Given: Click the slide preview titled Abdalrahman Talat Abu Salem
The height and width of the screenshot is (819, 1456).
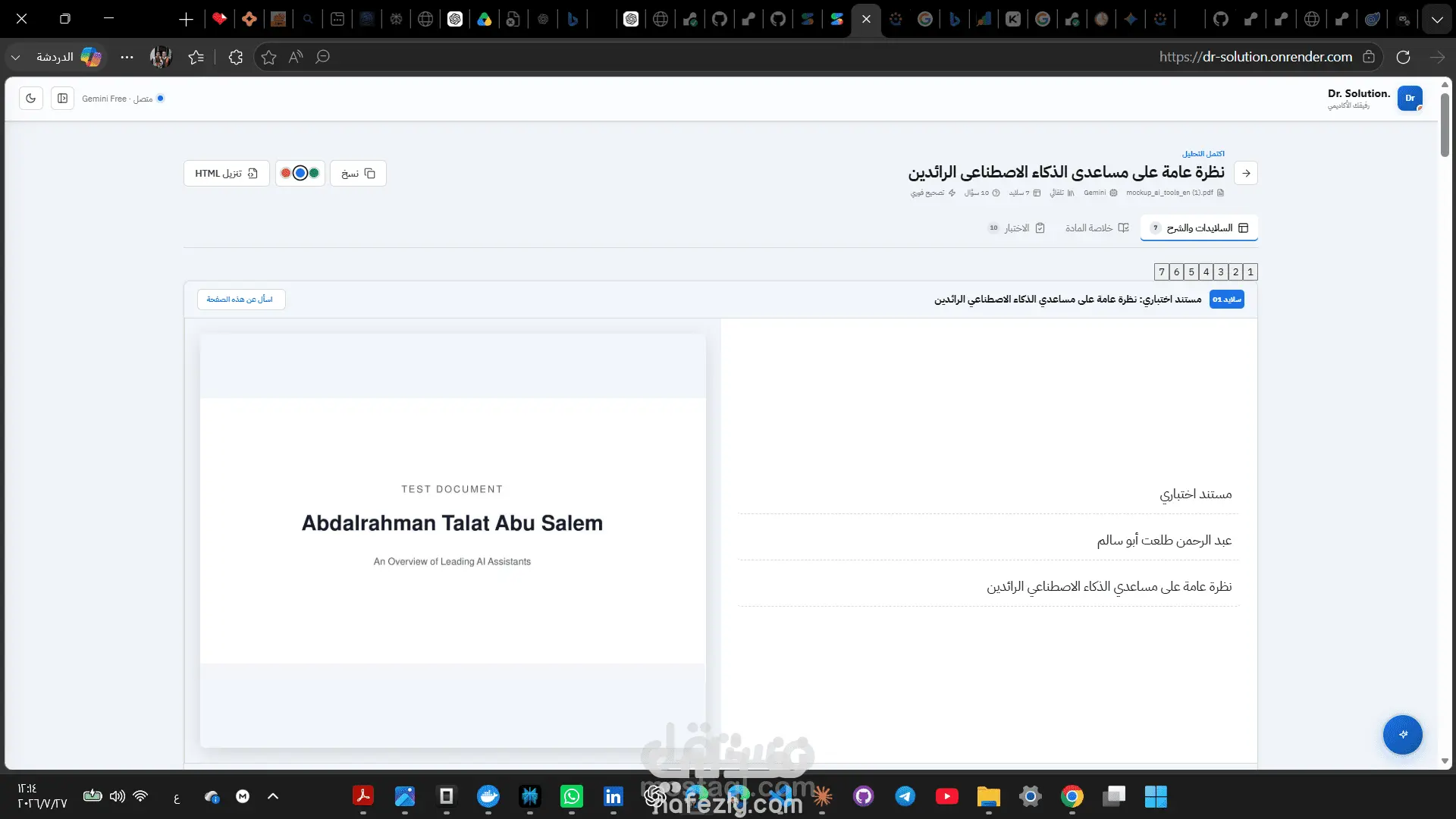Looking at the screenshot, I should (x=453, y=541).
